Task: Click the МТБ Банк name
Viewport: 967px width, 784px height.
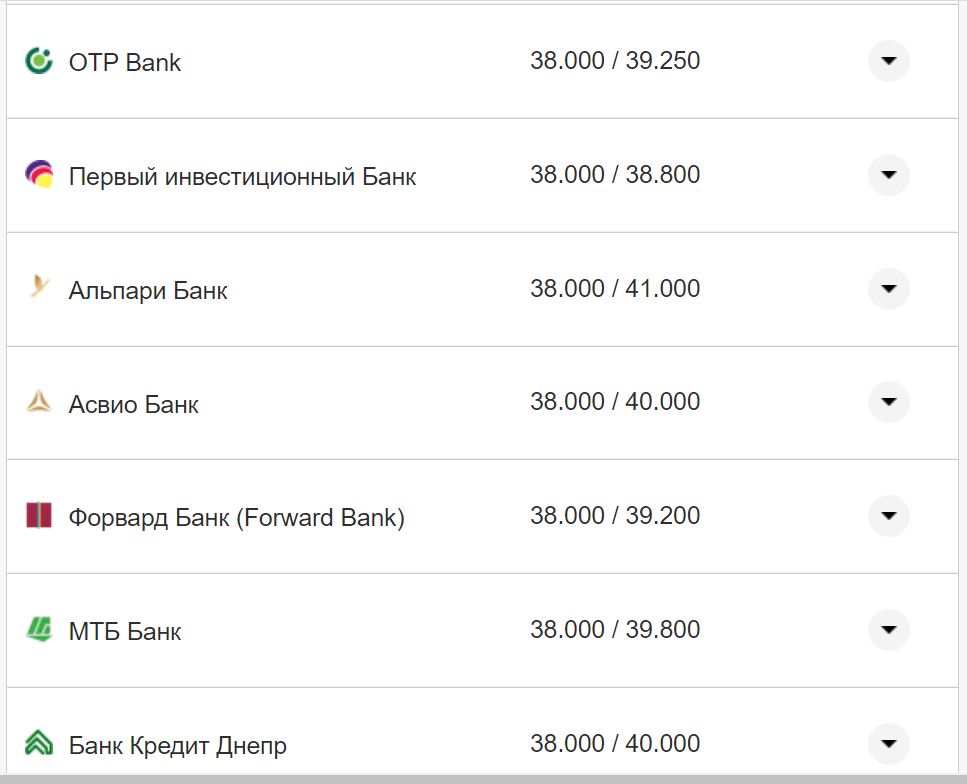Action: click(125, 632)
